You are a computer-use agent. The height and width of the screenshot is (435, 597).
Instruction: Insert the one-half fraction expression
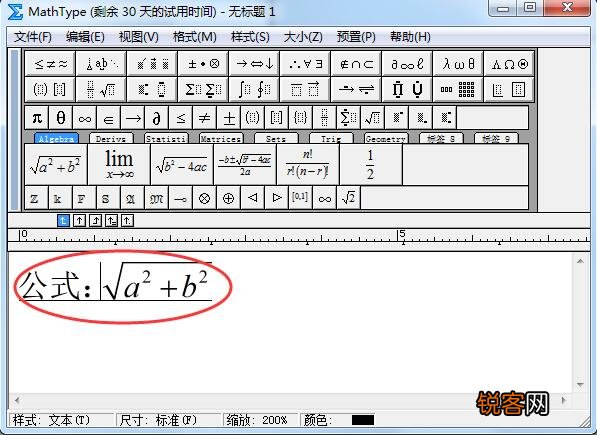pyautogui.click(x=371, y=164)
